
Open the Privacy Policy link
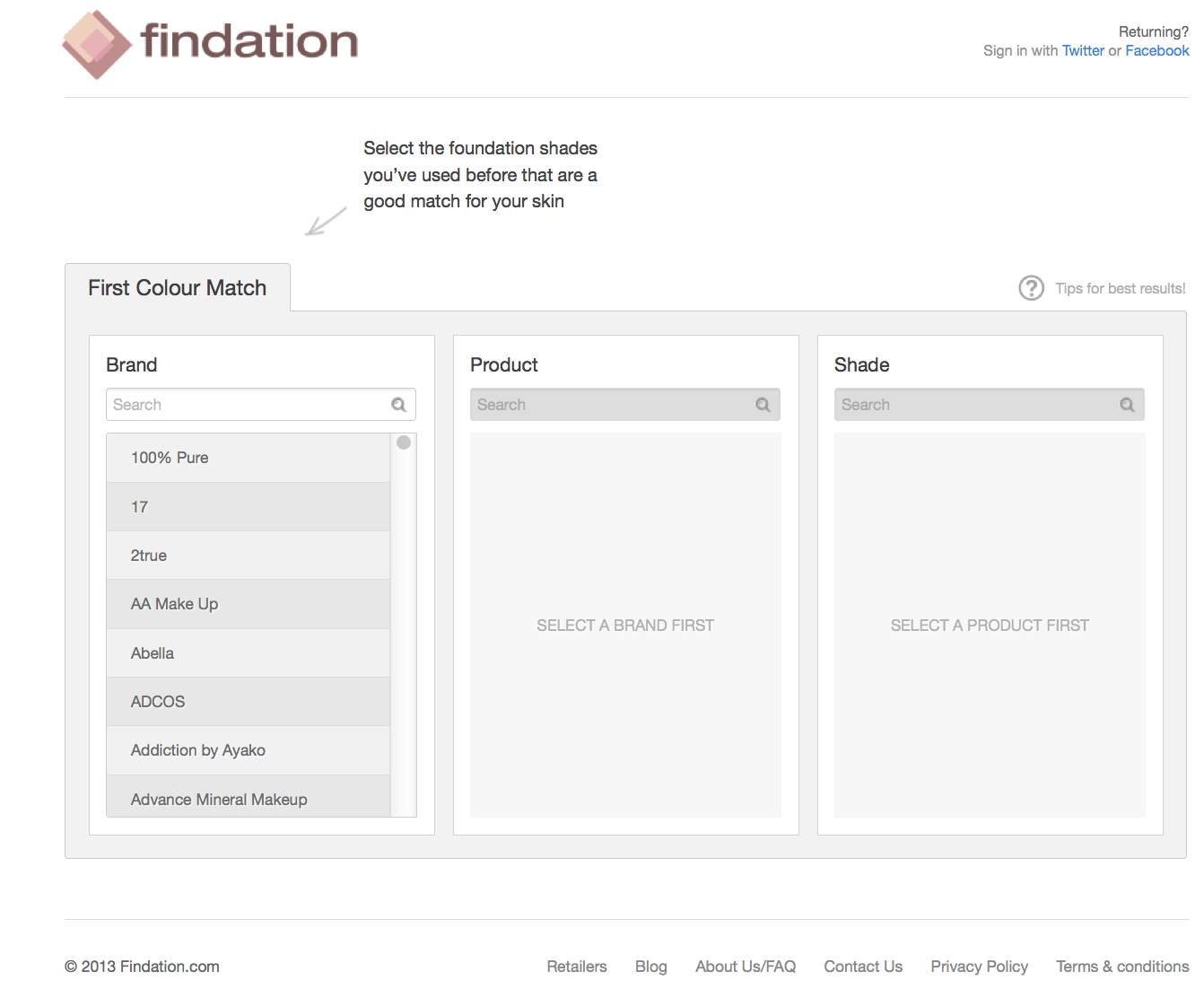(980, 967)
